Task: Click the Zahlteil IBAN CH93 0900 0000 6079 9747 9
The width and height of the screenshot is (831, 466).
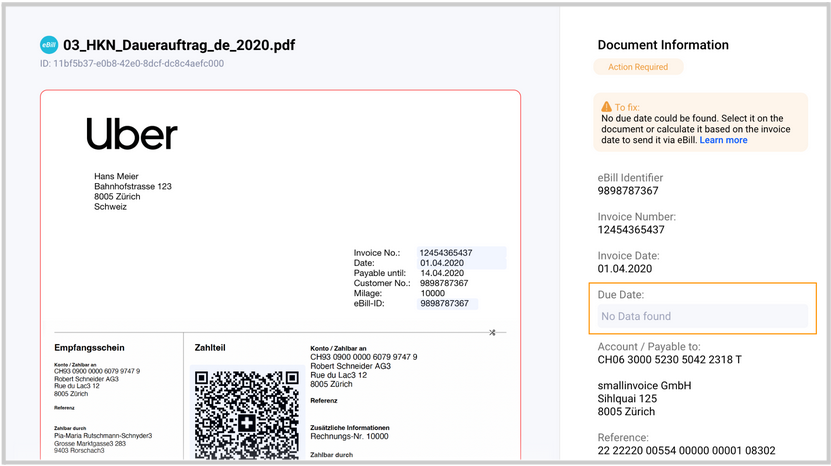Action: 364,357
